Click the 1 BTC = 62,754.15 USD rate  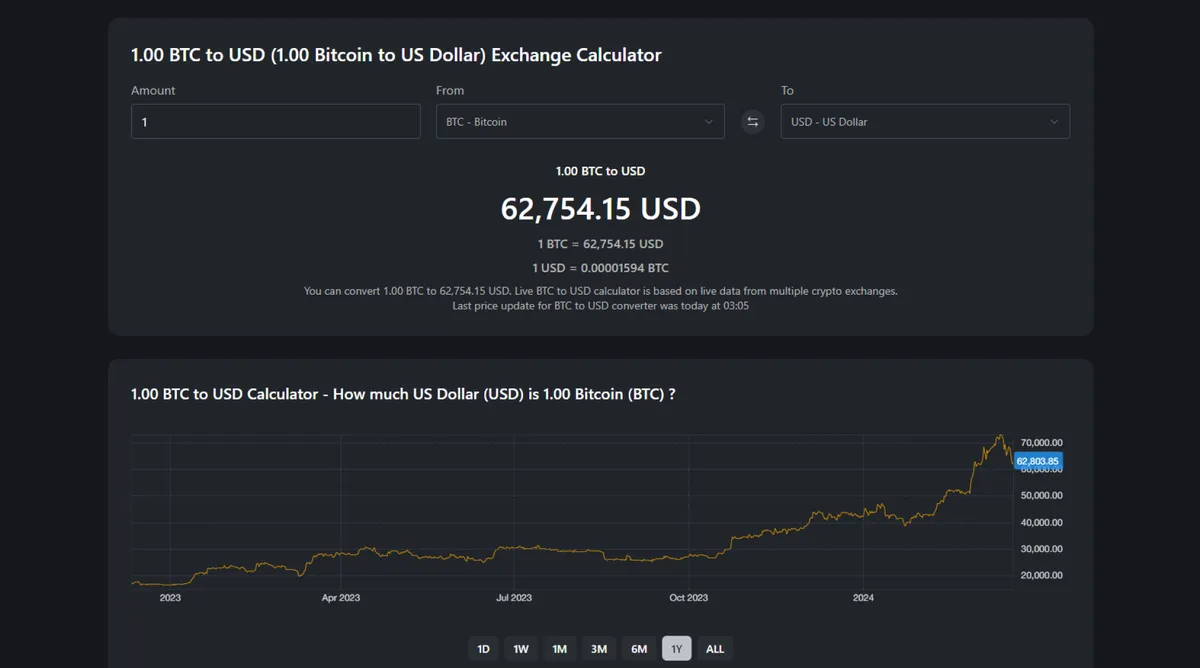coord(600,243)
